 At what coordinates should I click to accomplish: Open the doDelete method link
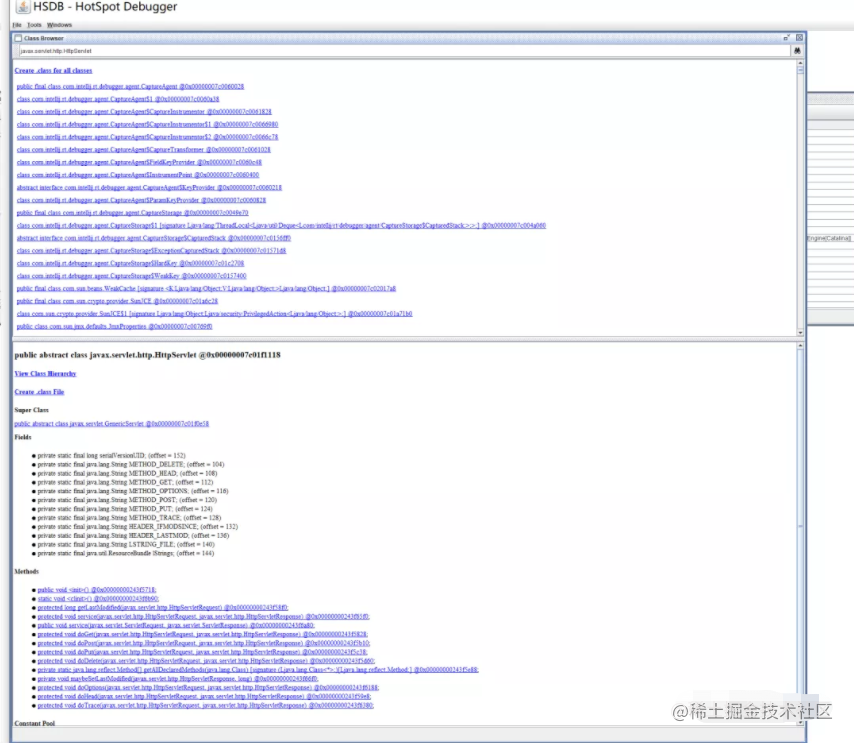206,661
